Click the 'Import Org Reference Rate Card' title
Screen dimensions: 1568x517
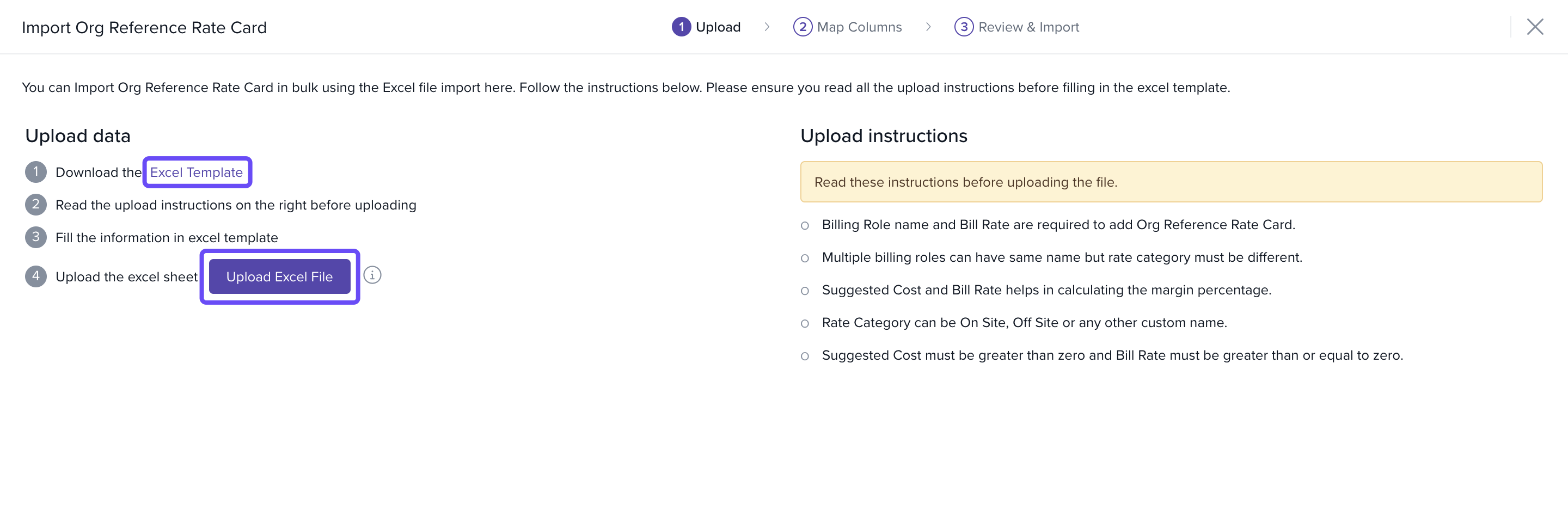(144, 27)
